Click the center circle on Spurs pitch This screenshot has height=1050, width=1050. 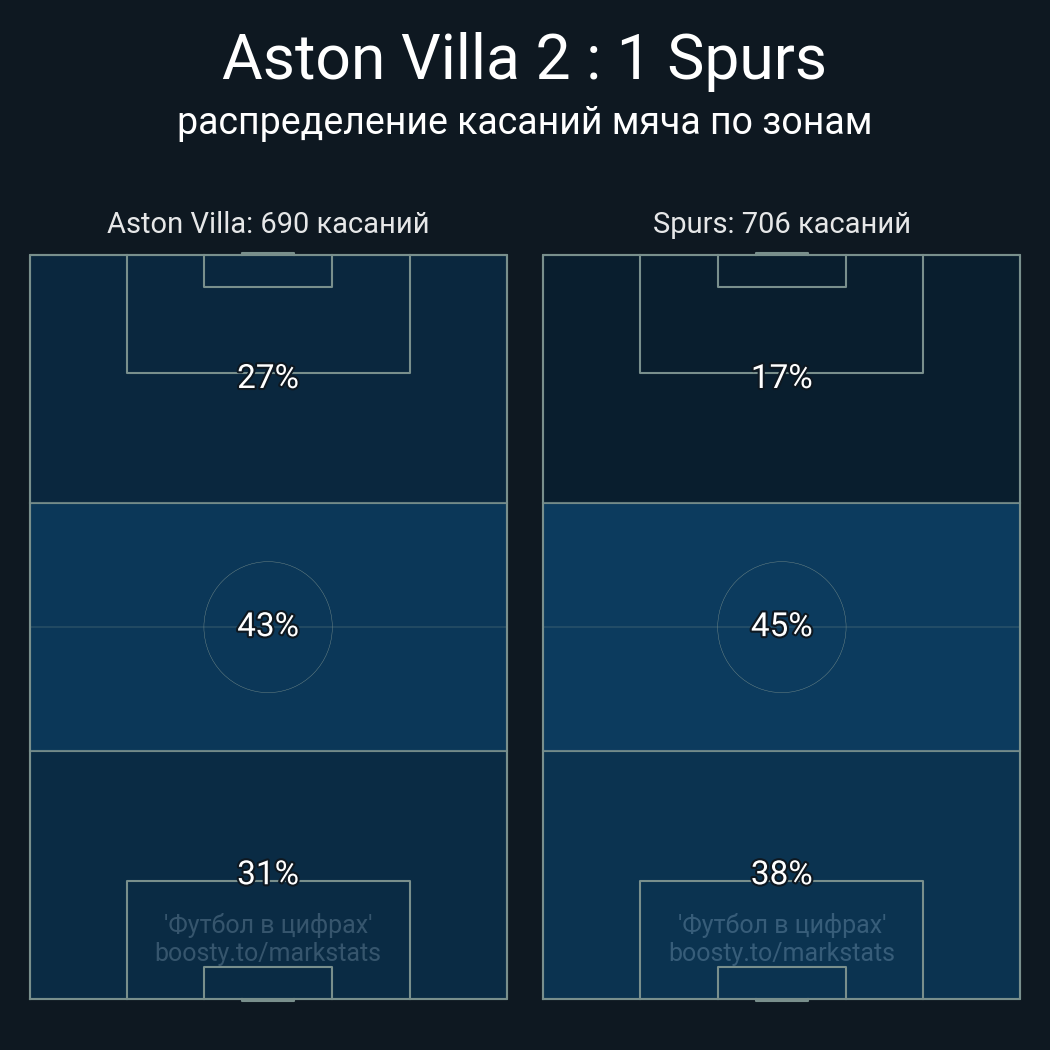[x=781, y=627]
